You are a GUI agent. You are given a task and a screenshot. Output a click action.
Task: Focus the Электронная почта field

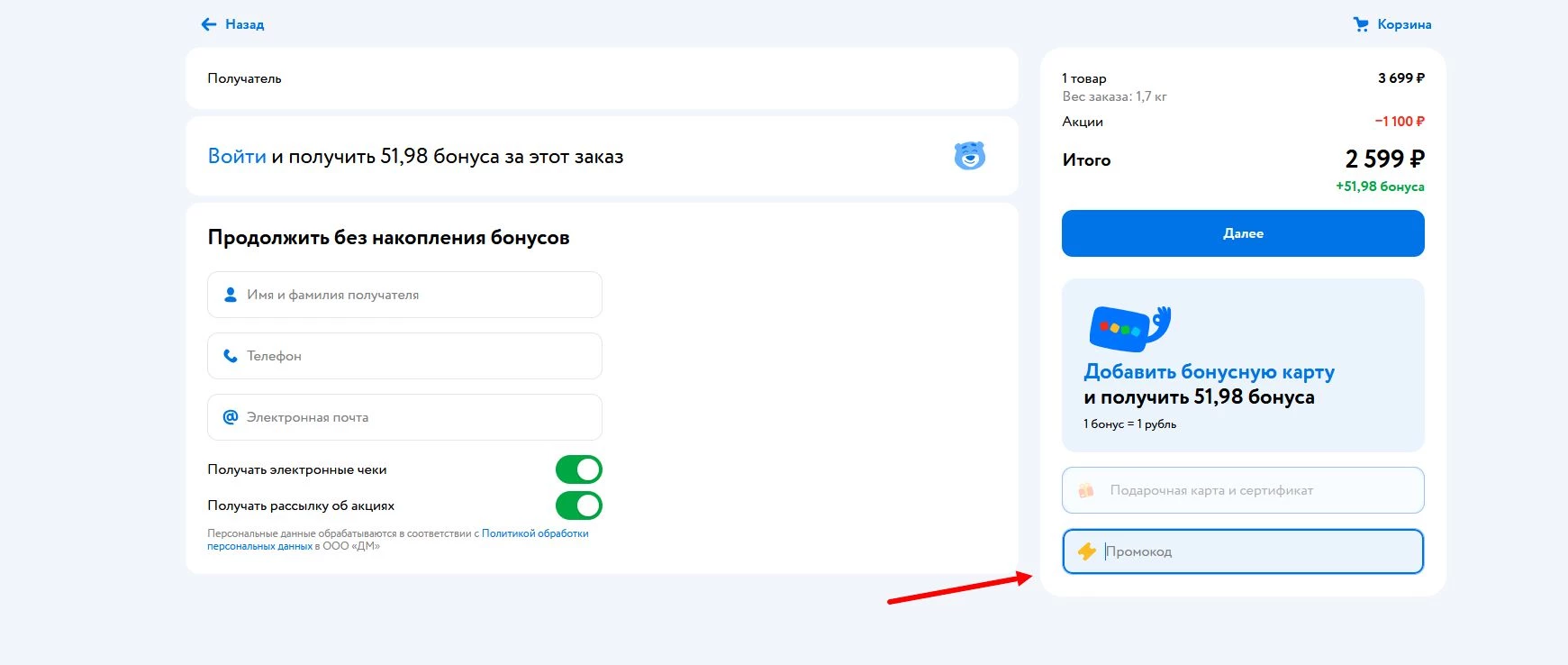pos(404,417)
